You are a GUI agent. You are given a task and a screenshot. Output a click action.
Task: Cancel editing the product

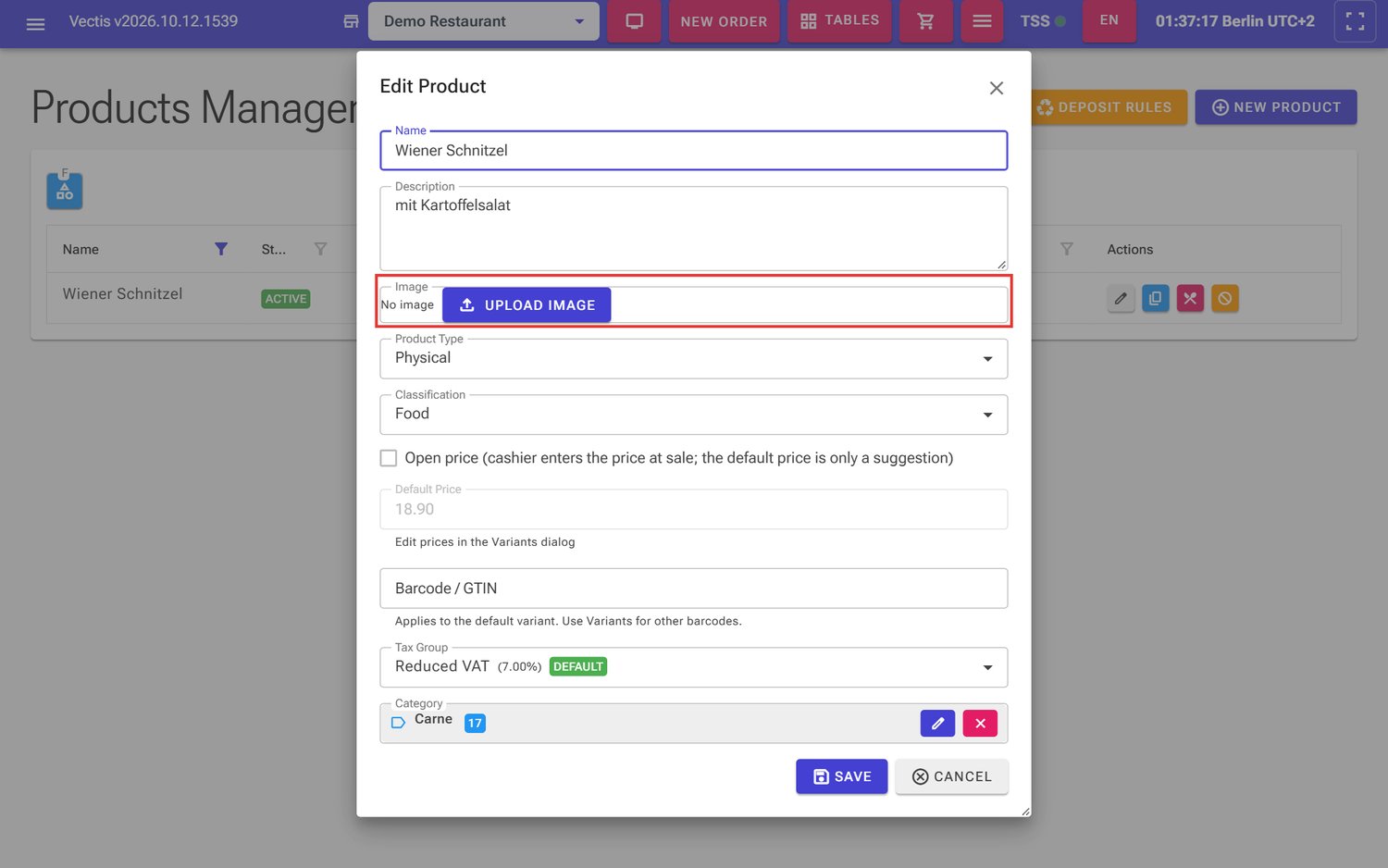coord(951,776)
